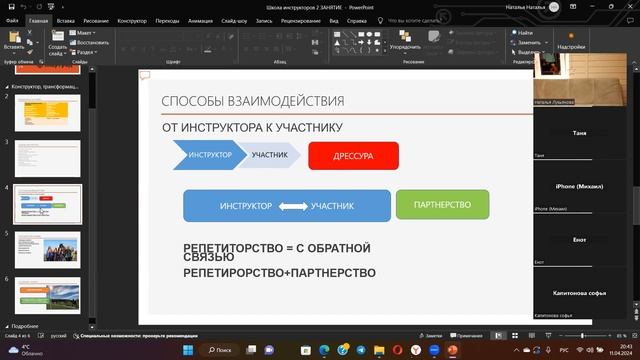Open the Copy dropdown arrow
The height and width of the screenshot is (360, 640).
click(37, 42)
